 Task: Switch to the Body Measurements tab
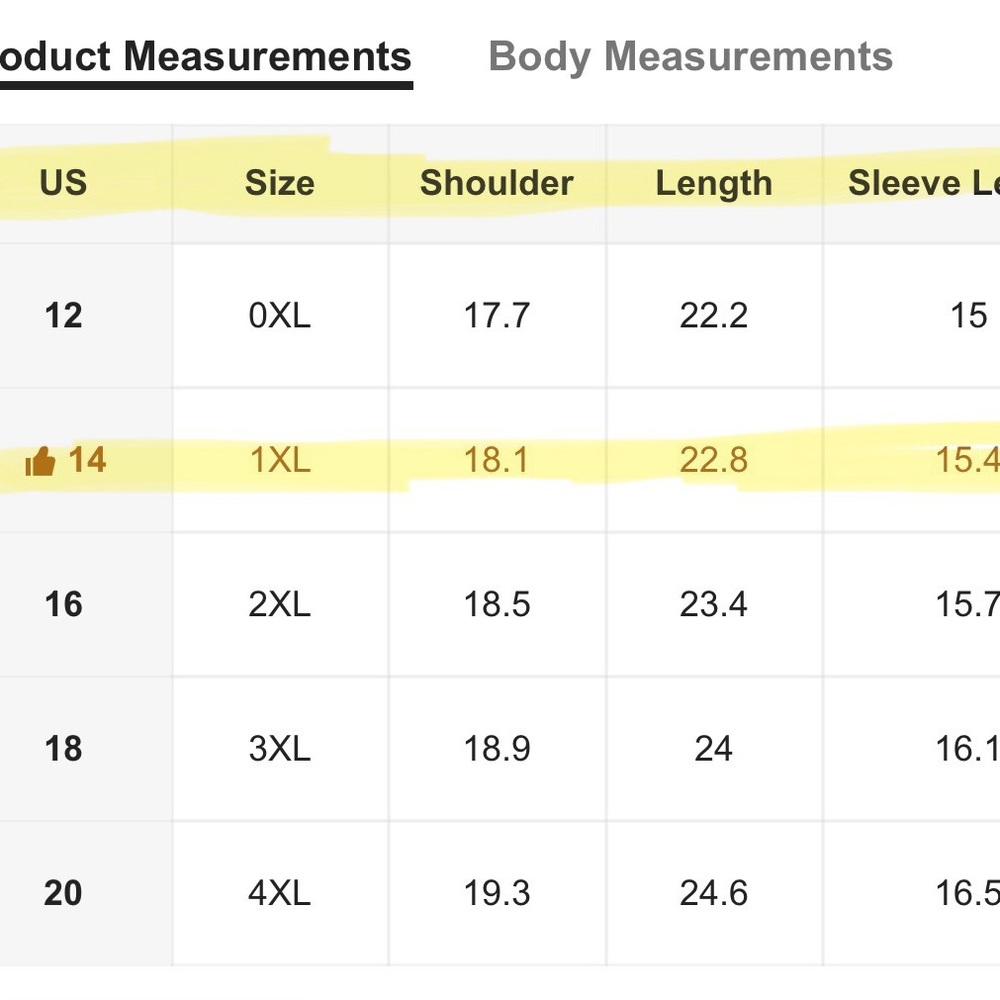click(691, 57)
